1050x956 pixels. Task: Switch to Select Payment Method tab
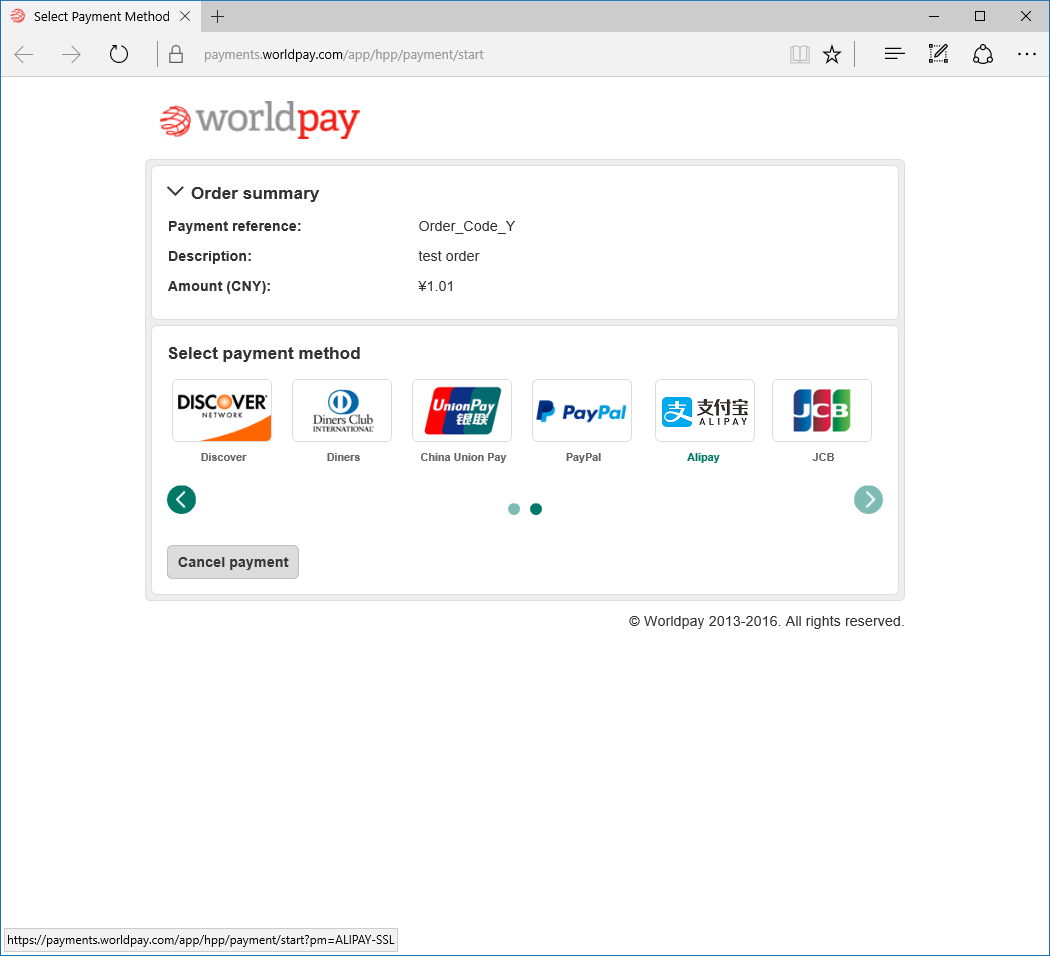pyautogui.click(x=100, y=17)
